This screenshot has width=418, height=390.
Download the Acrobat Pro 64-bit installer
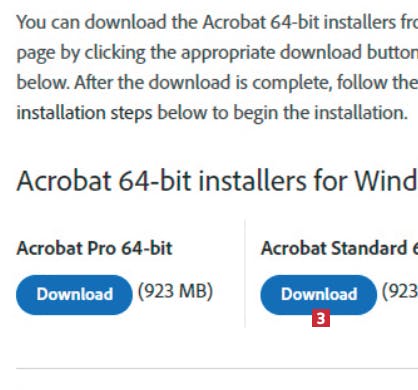click(74, 295)
